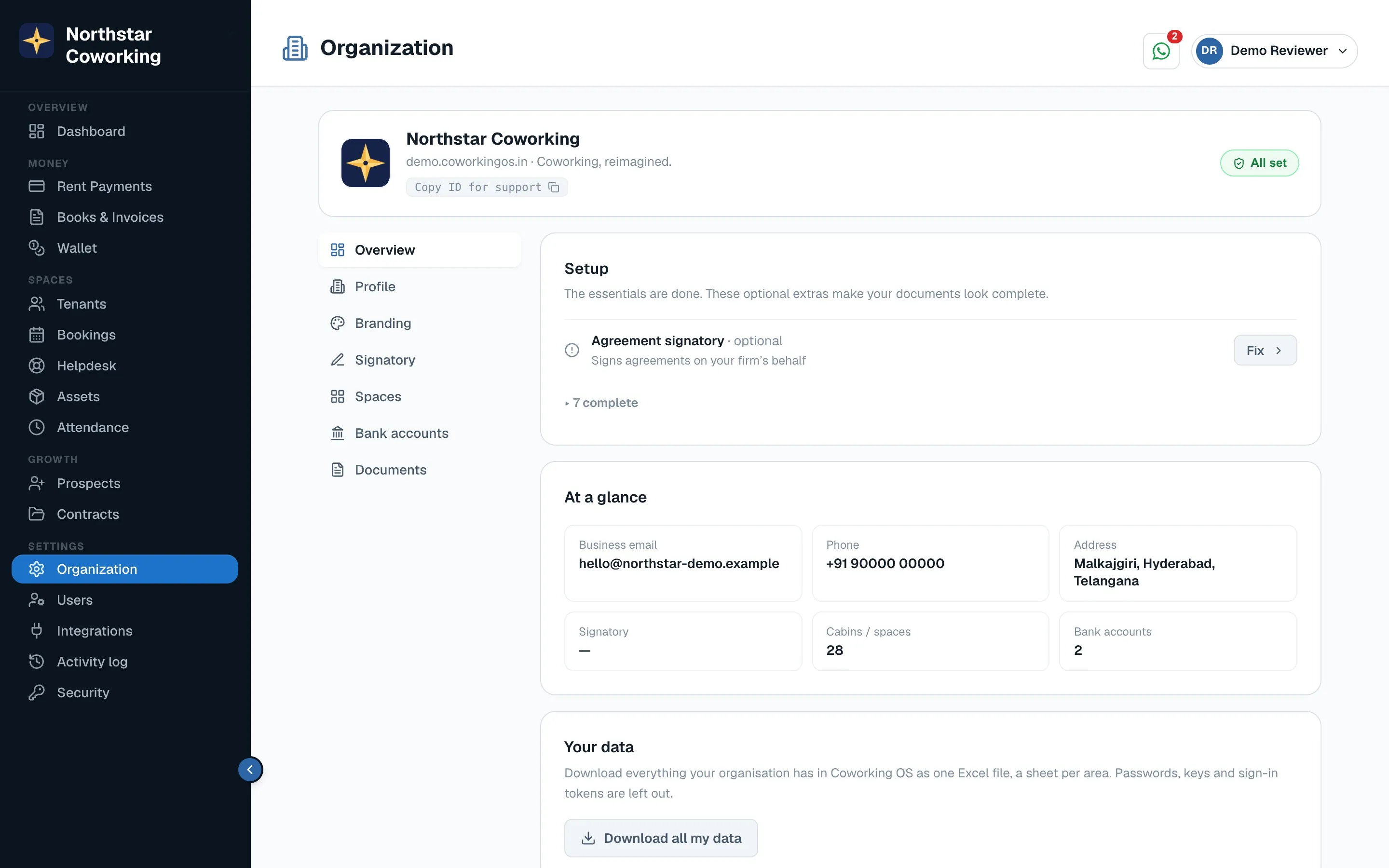Click the Signatory pen icon
Viewport: 1389px width, 868px height.
coord(338,360)
